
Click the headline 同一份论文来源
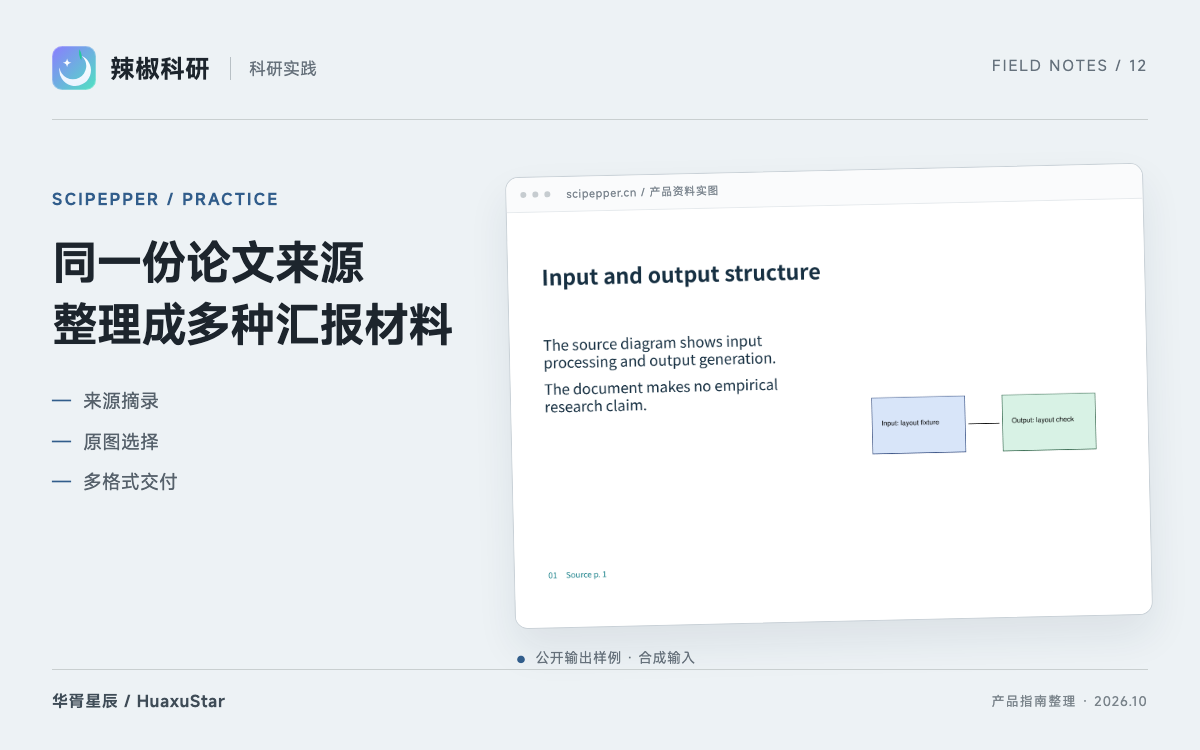tap(208, 263)
